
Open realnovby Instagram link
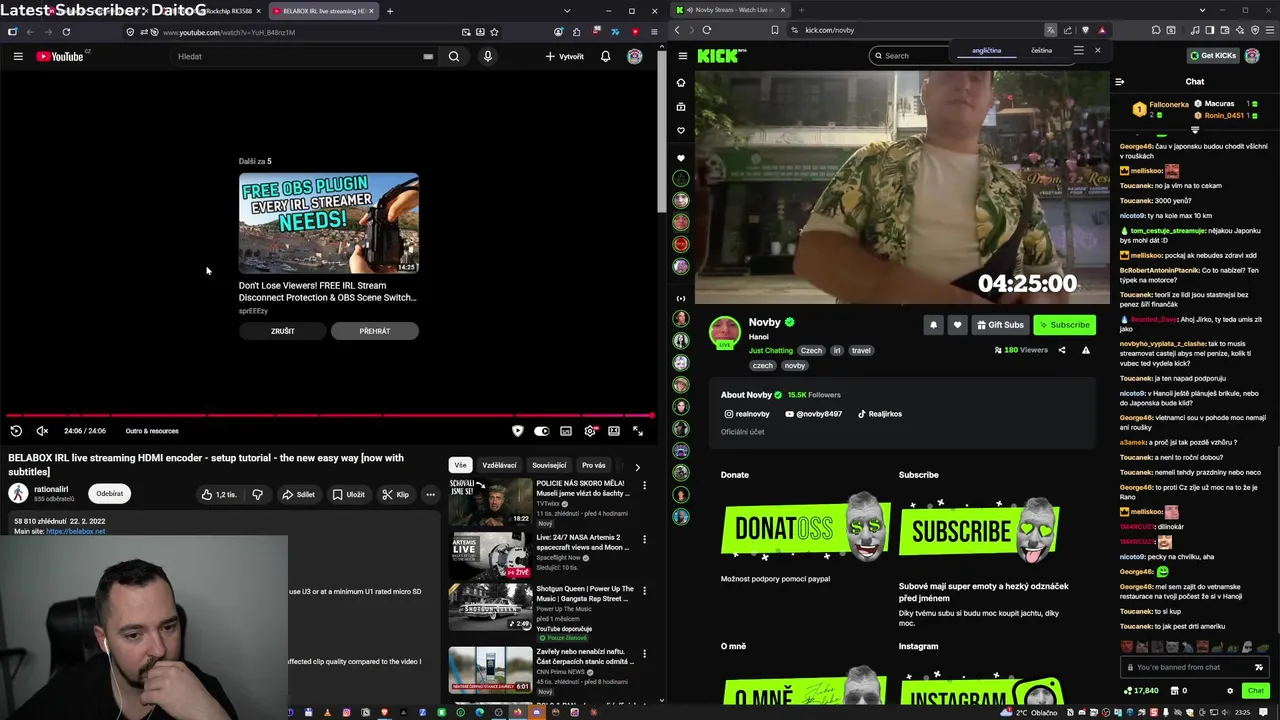point(747,414)
